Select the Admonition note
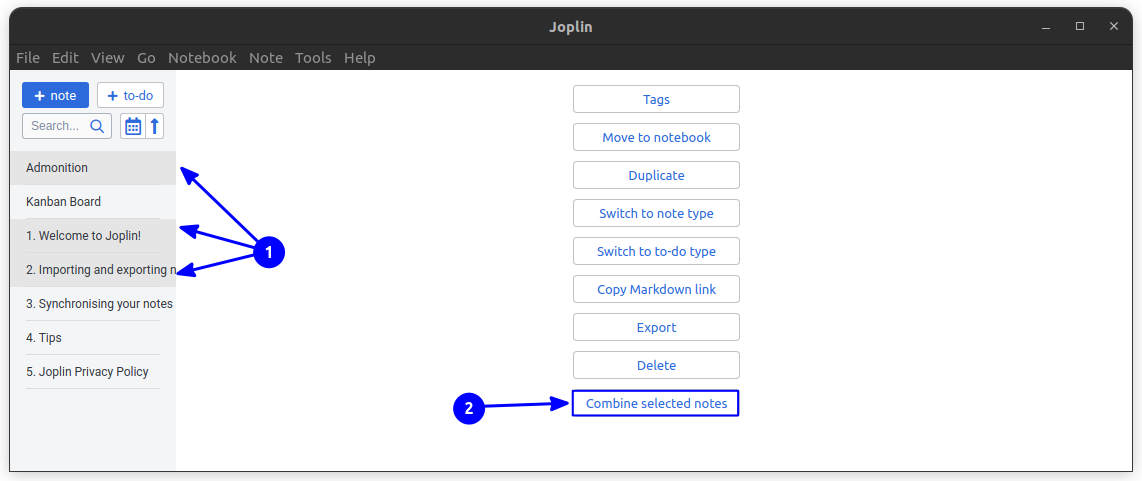 pyautogui.click(x=93, y=168)
